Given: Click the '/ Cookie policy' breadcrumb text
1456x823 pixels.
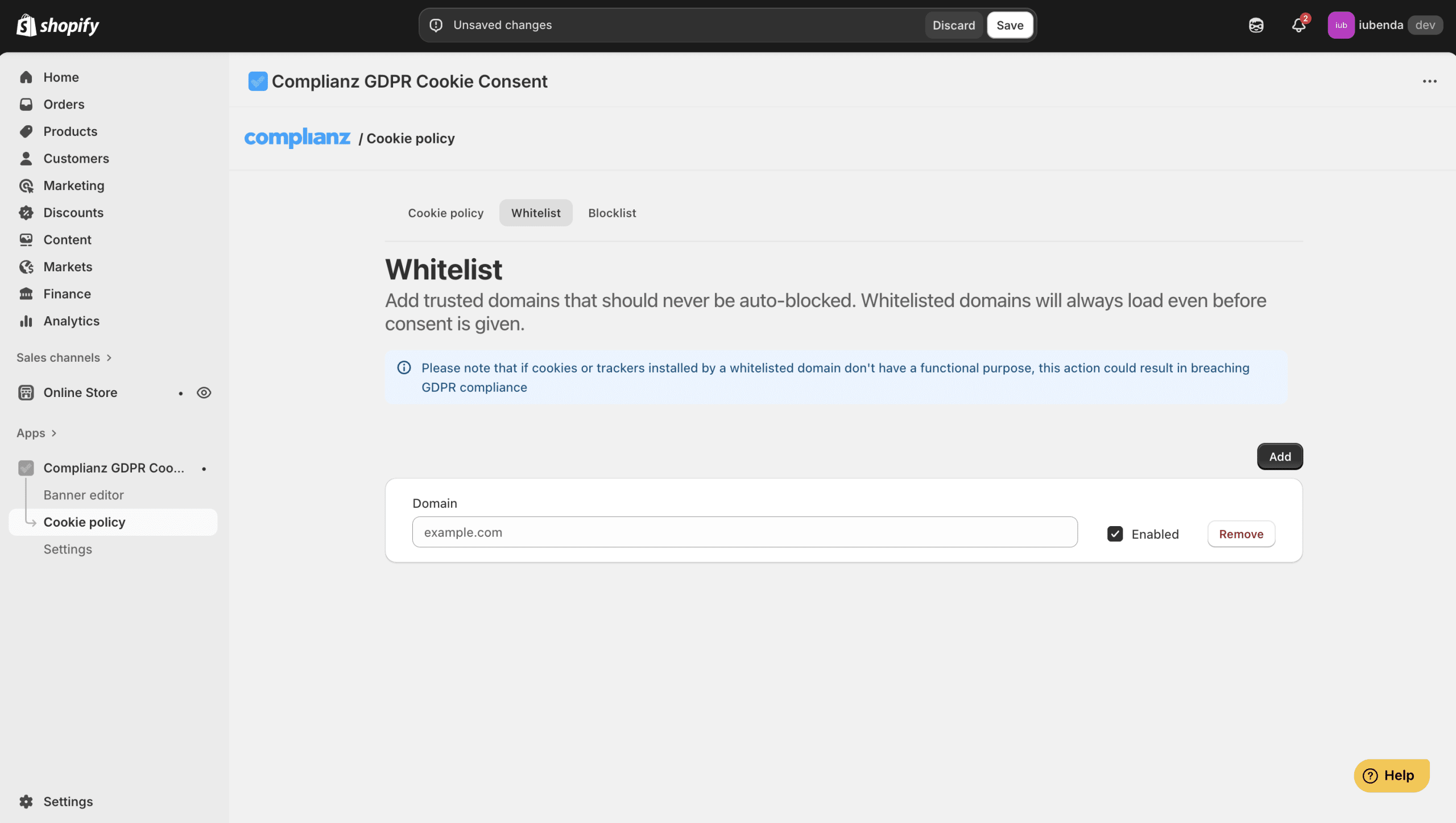Looking at the screenshot, I should (407, 138).
